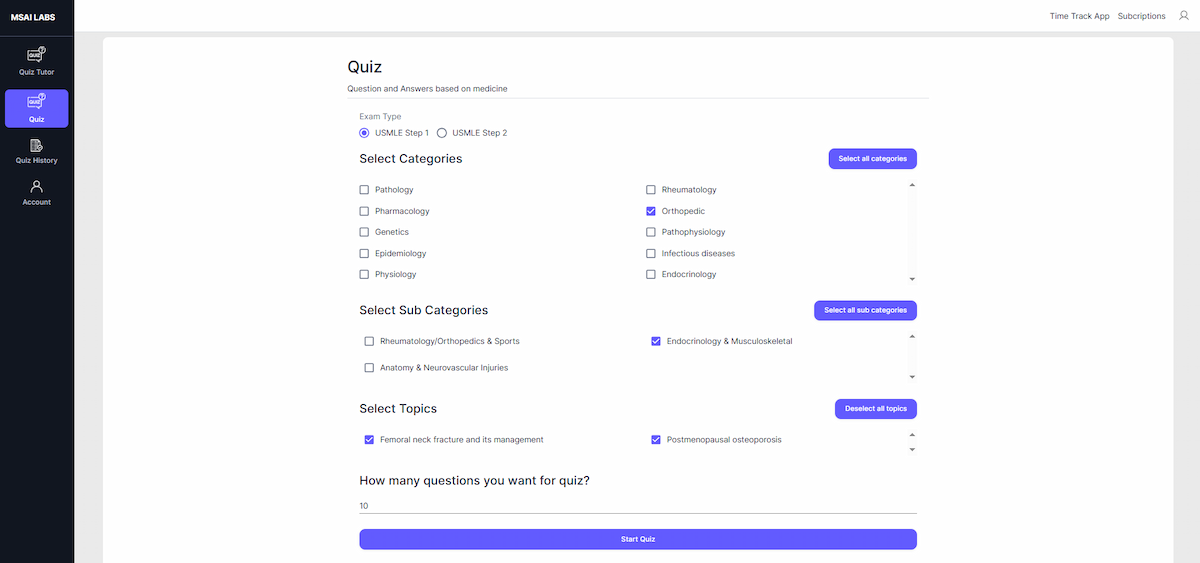
Task: Uncheck the Orthopedic category checkbox
Action: (x=651, y=211)
